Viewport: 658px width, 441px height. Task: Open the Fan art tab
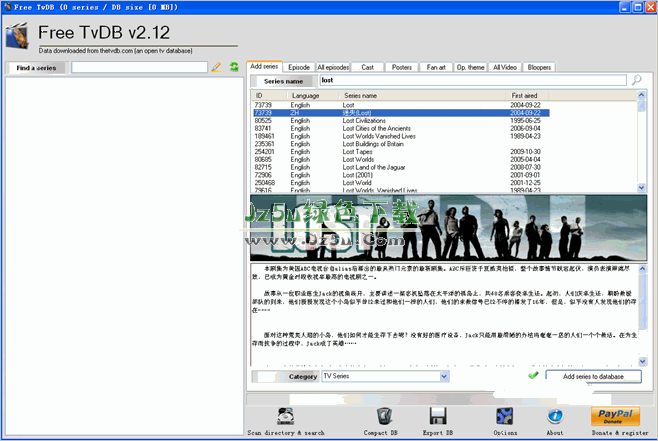[x=436, y=67]
